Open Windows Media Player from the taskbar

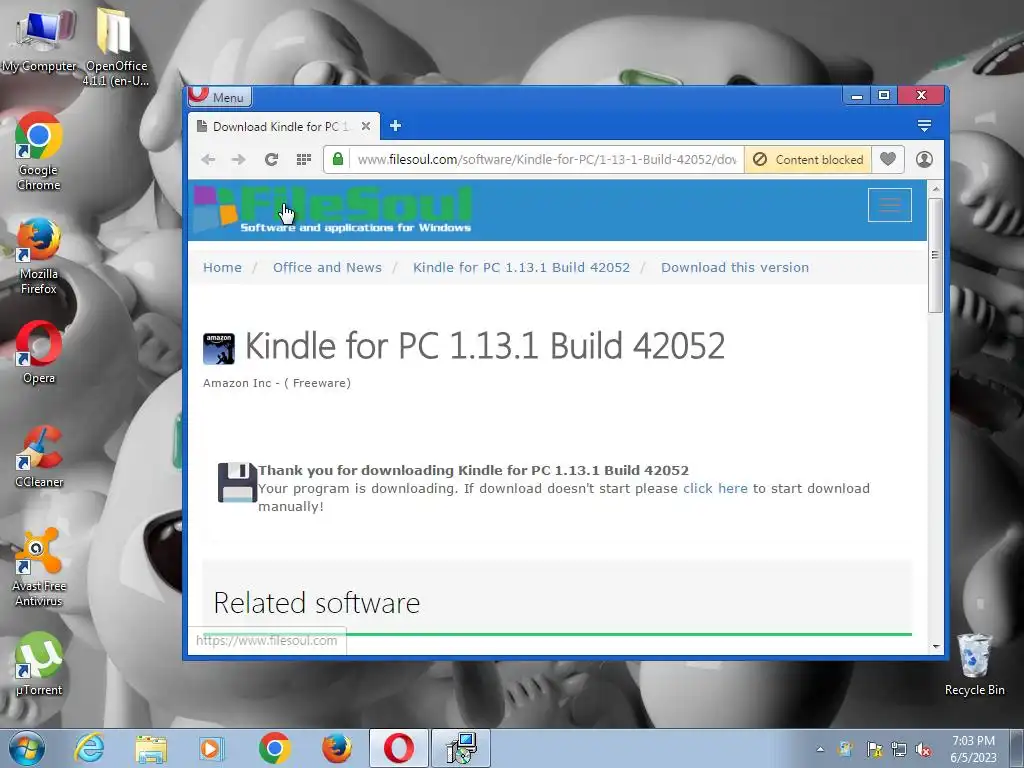point(211,748)
